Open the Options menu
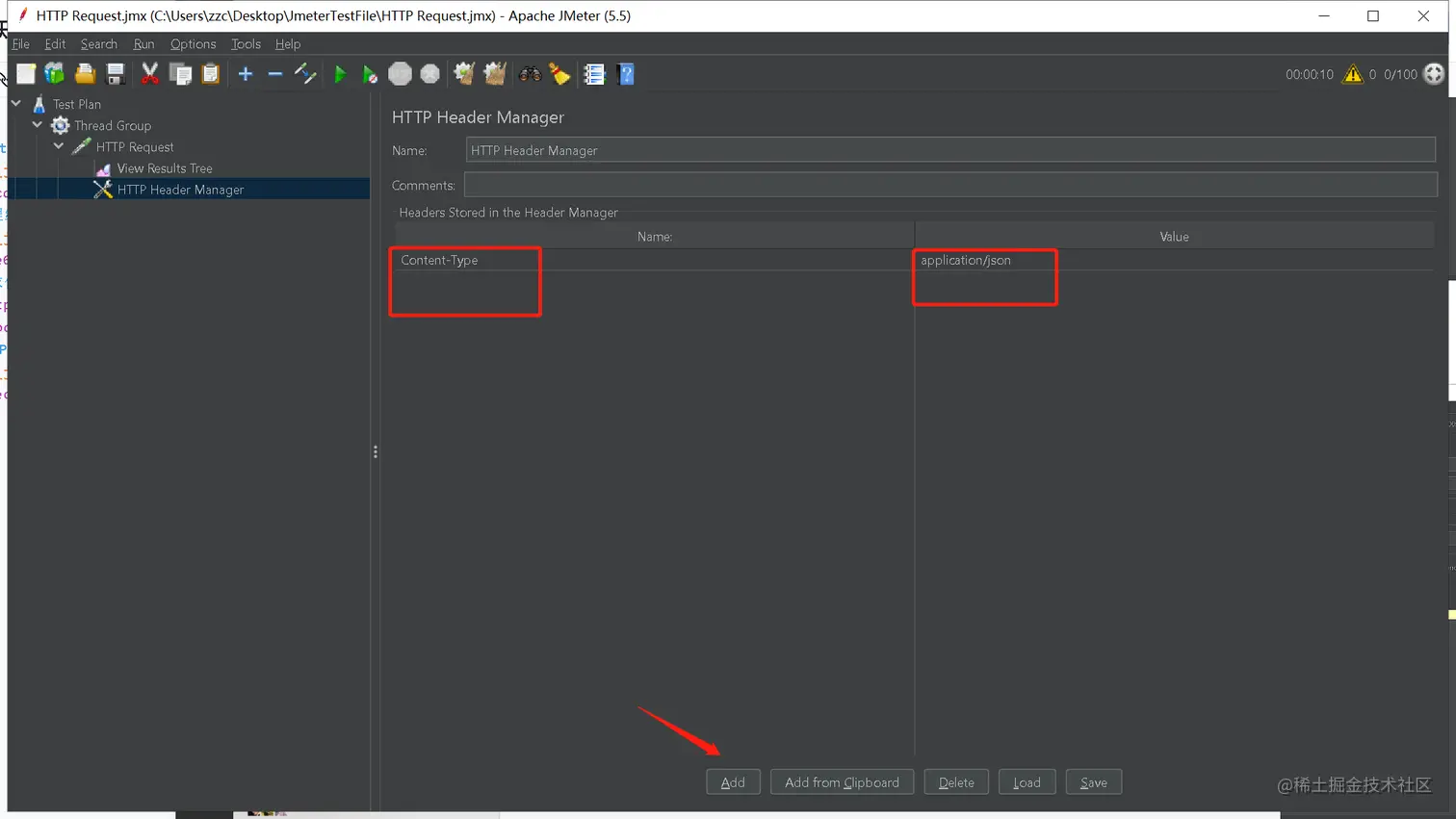Image resolution: width=1456 pixels, height=819 pixels. (193, 44)
